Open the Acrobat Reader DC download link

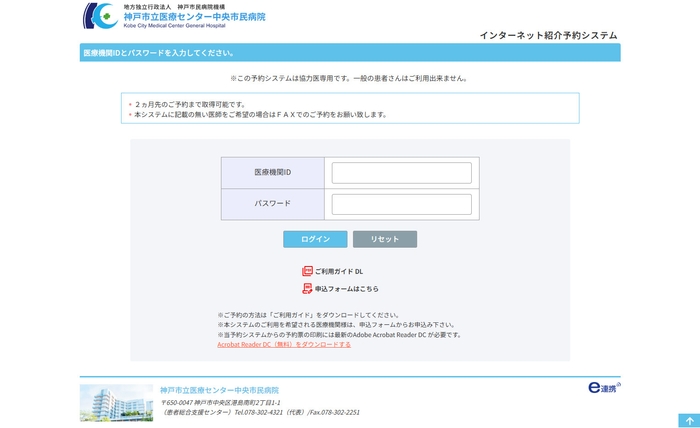[x=284, y=344]
